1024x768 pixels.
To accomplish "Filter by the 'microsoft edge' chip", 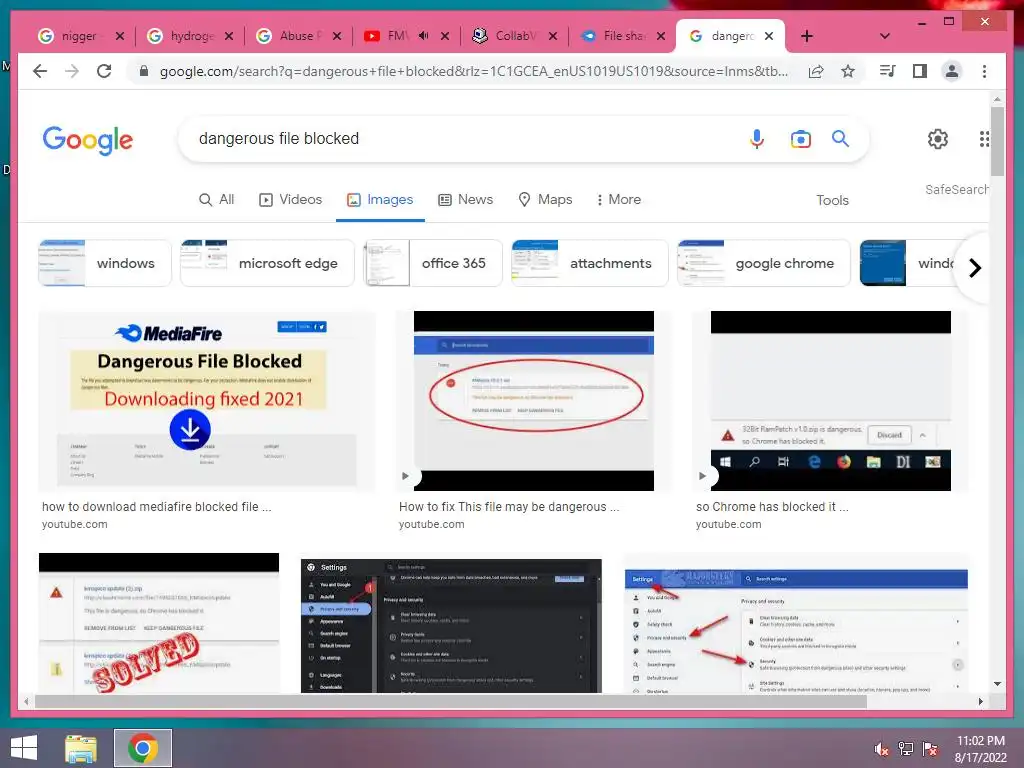I will 267,263.
